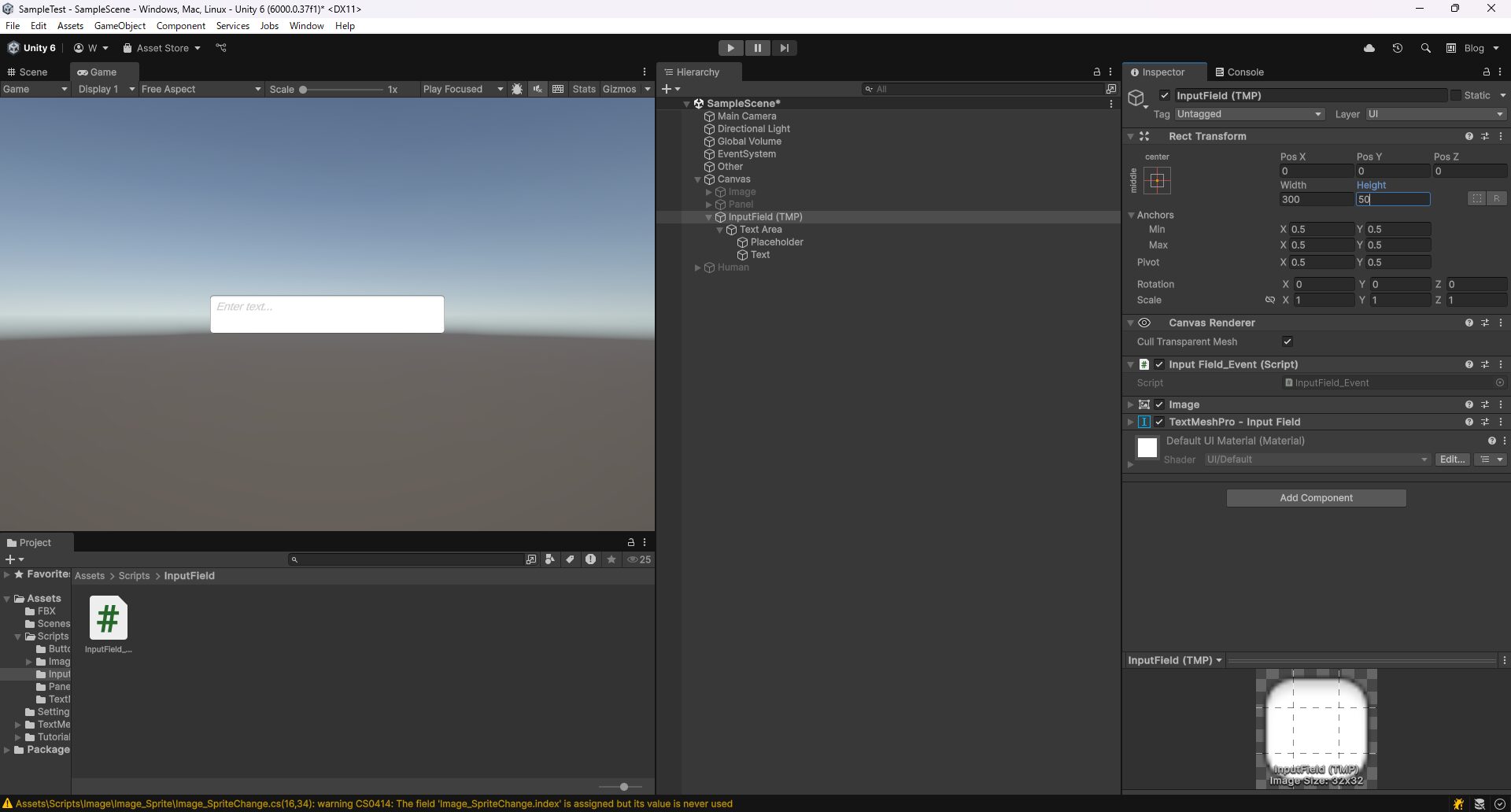Click the search icon in the top toolbar
The image size is (1511, 812).
(1426, 48)
